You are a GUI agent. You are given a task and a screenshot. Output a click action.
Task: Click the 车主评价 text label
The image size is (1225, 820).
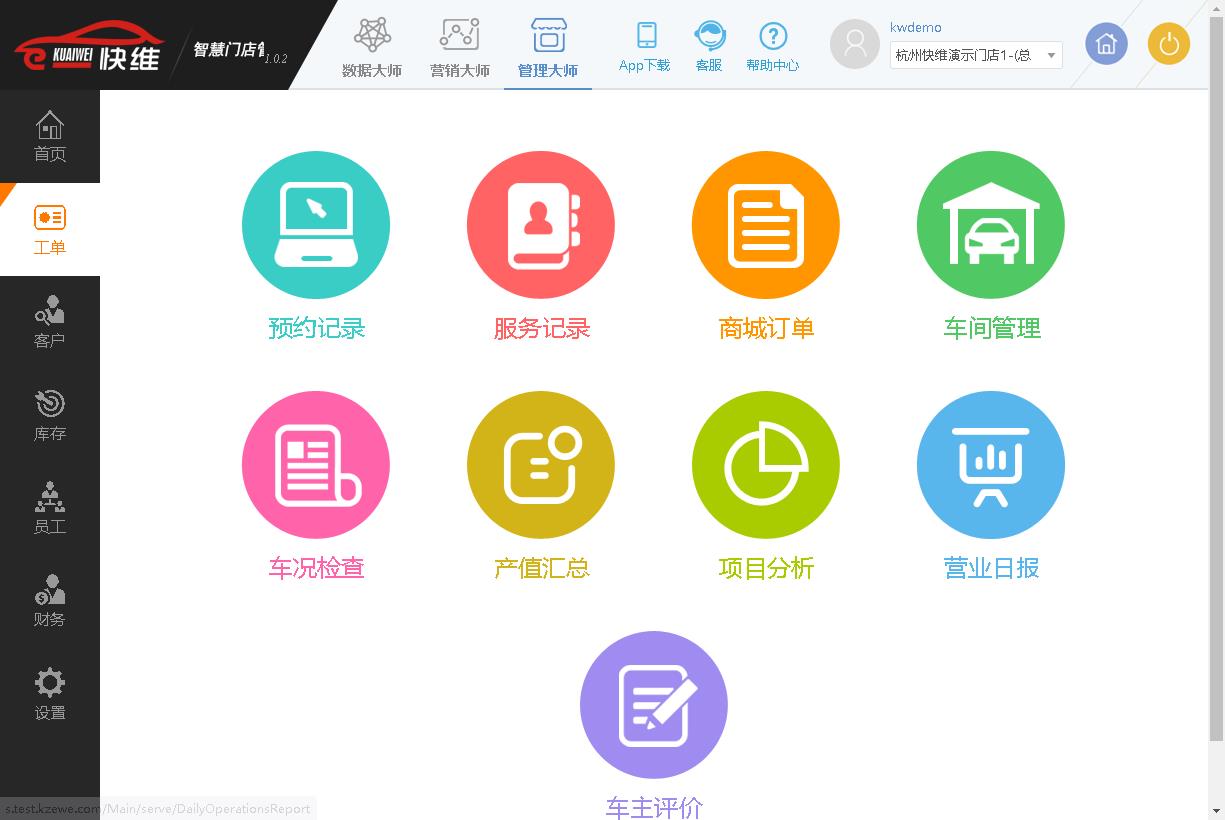[x=654, y=807]
